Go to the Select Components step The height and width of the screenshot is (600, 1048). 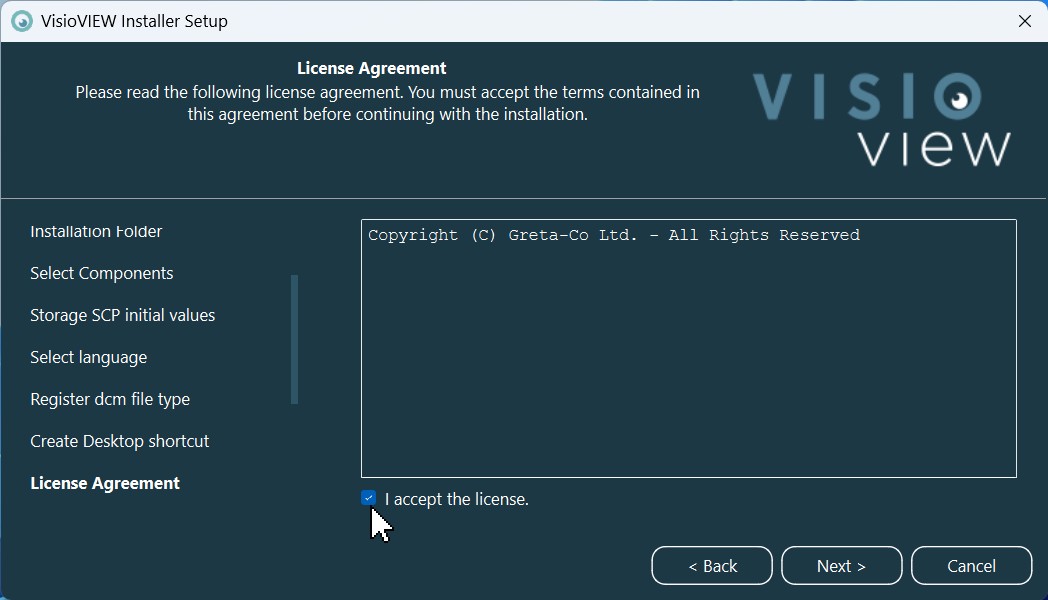(102, 274)
